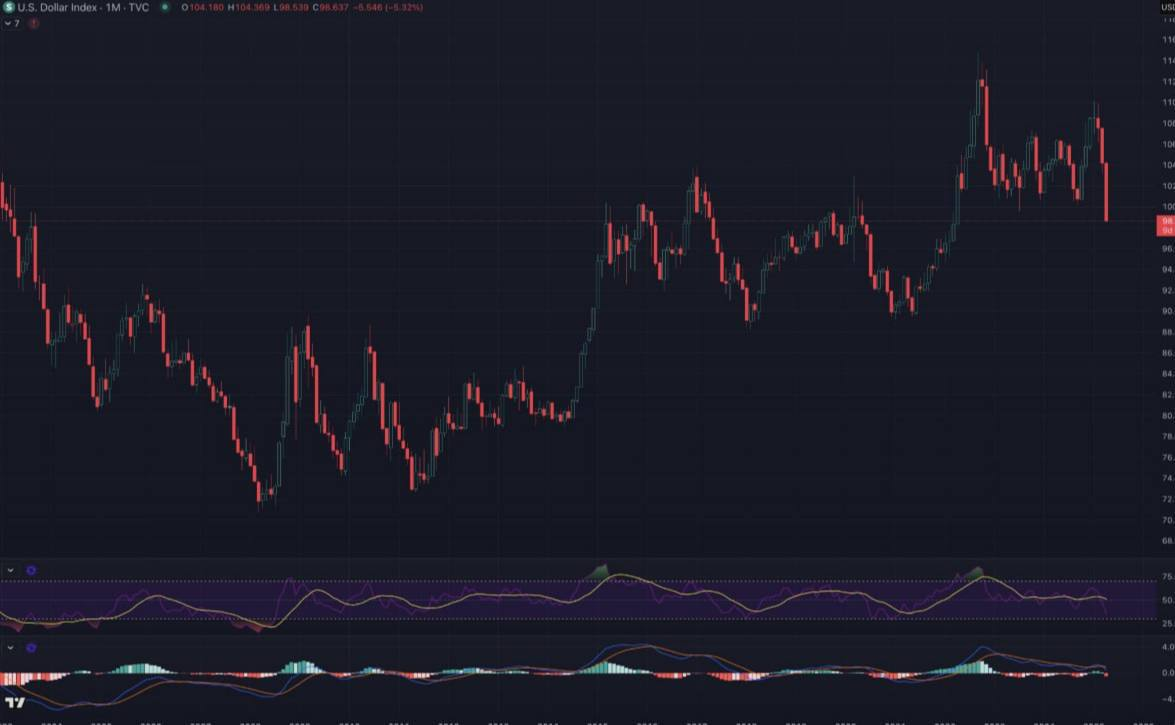The height and width of the screenshot is (725, 1175).
Task: Click the dollar symbol logo icon
Action: (8, 7)
